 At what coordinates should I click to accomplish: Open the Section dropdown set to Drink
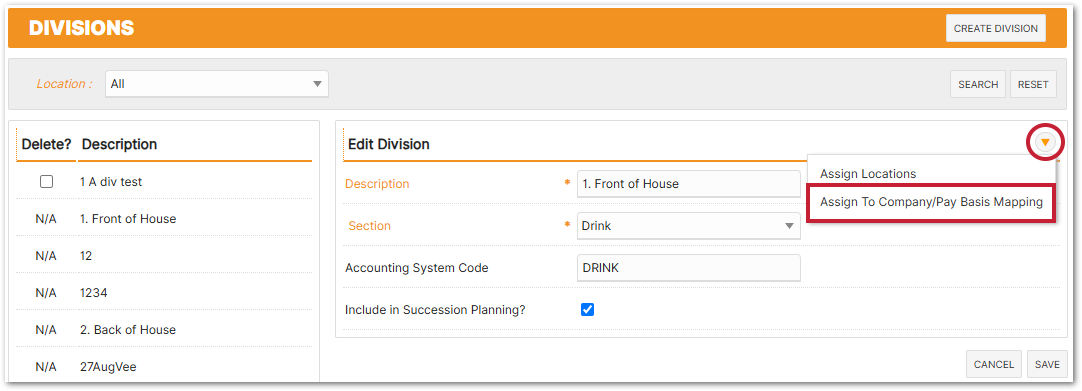tap(689, 225)
